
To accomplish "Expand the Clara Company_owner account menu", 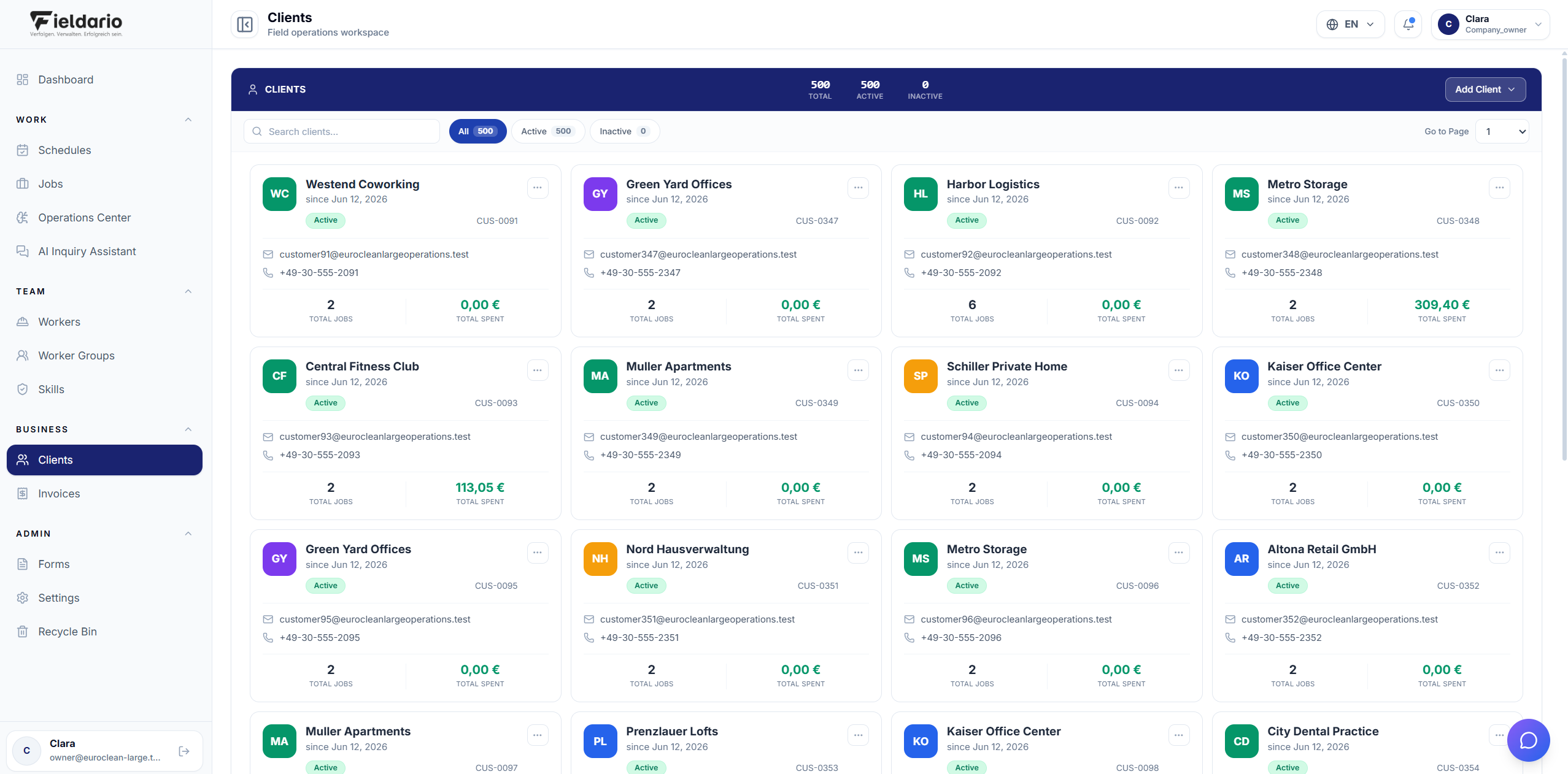I will [1490, 25].
